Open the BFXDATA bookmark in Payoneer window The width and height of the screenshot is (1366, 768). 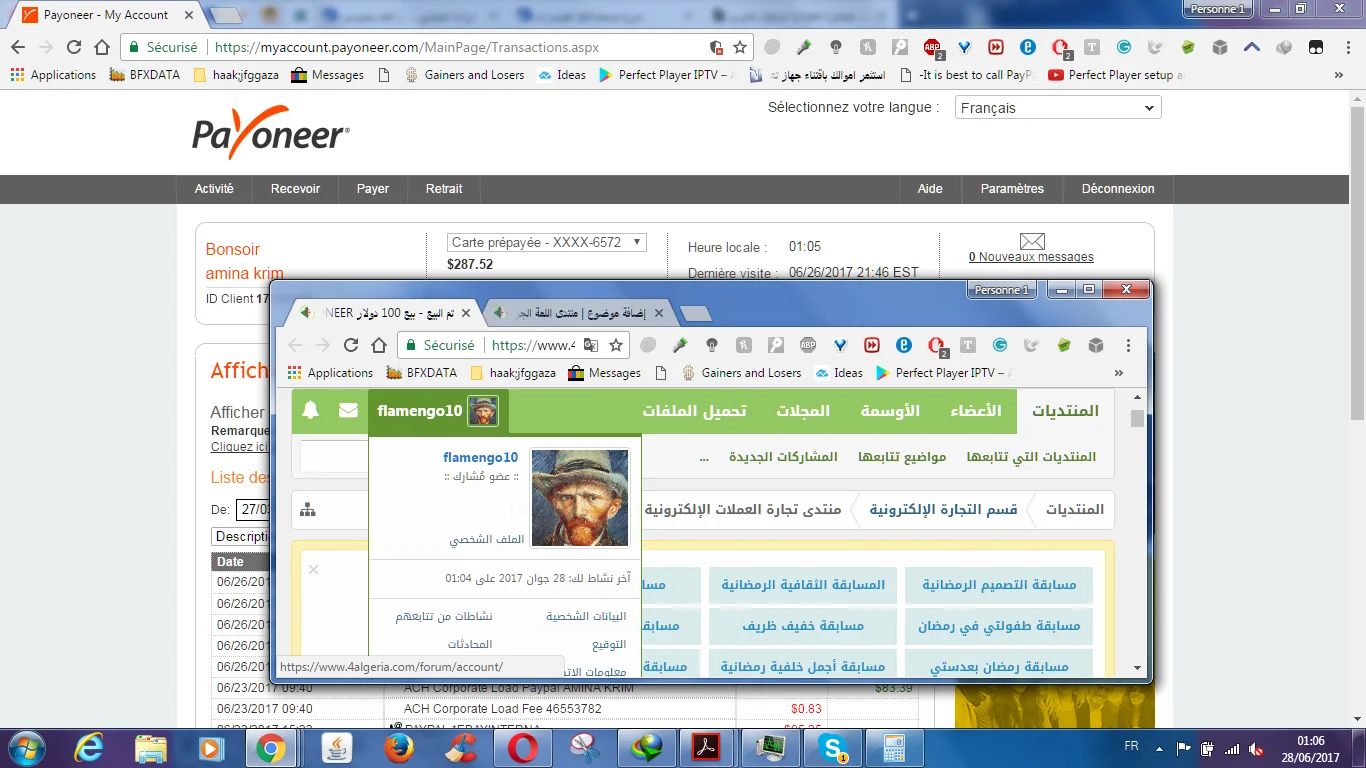[145, 75]
